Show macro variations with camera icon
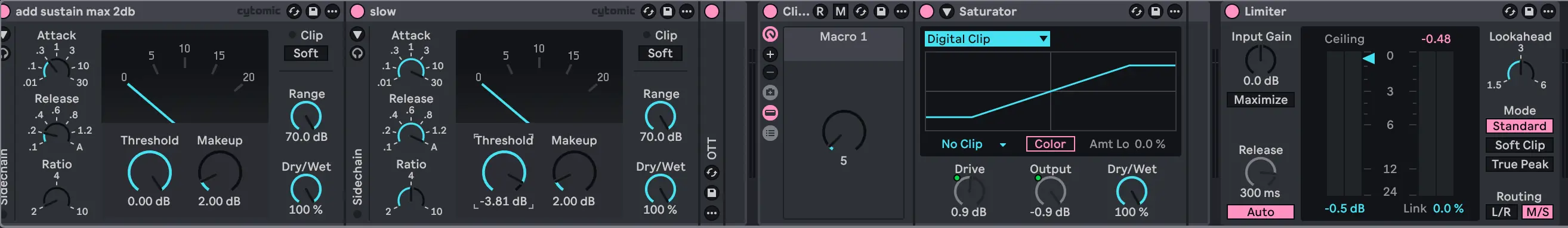The width and height of the screenshot is (1568, 228). click(770, 93)
